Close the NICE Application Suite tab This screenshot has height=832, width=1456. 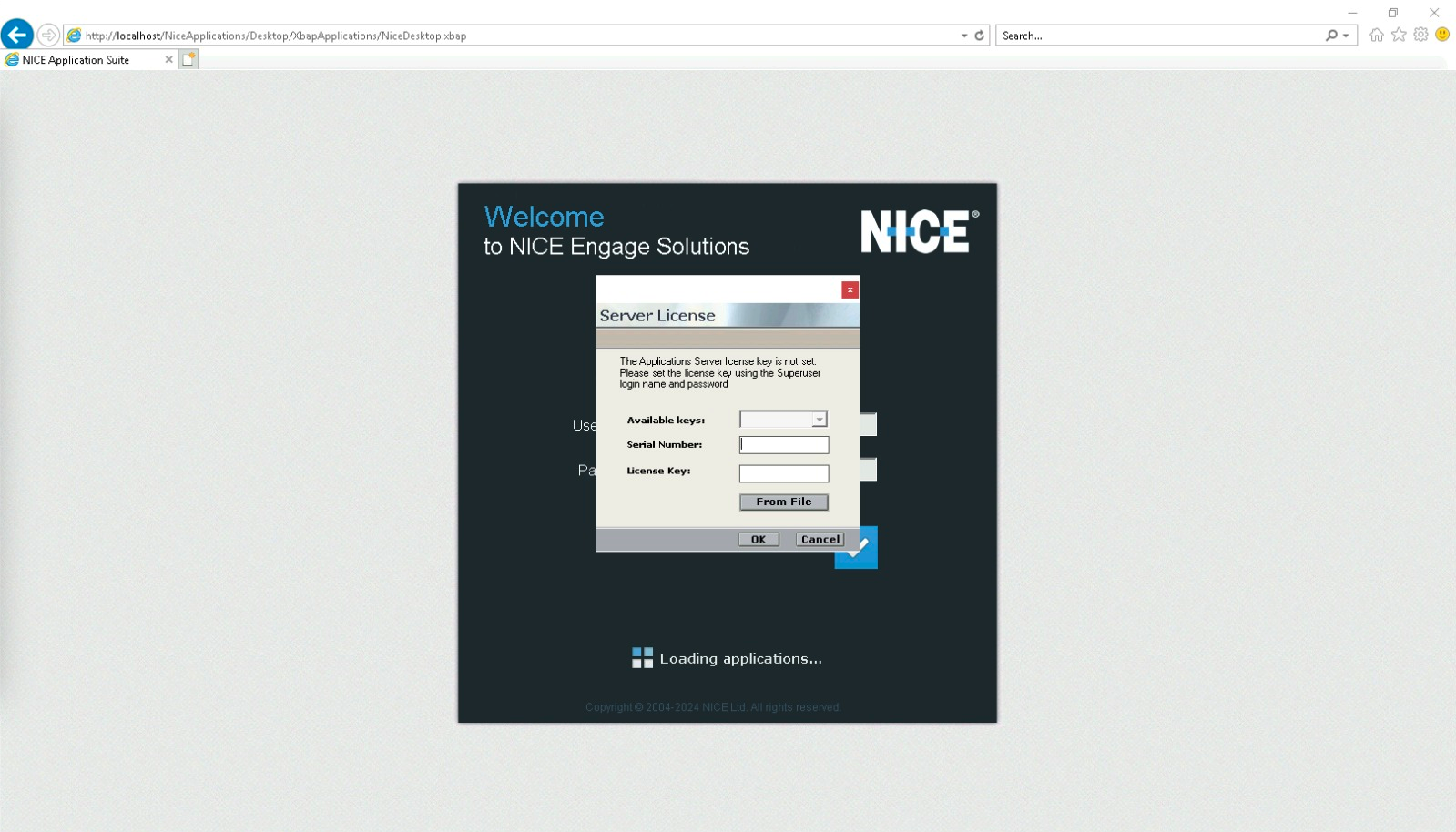click(168, 59)
